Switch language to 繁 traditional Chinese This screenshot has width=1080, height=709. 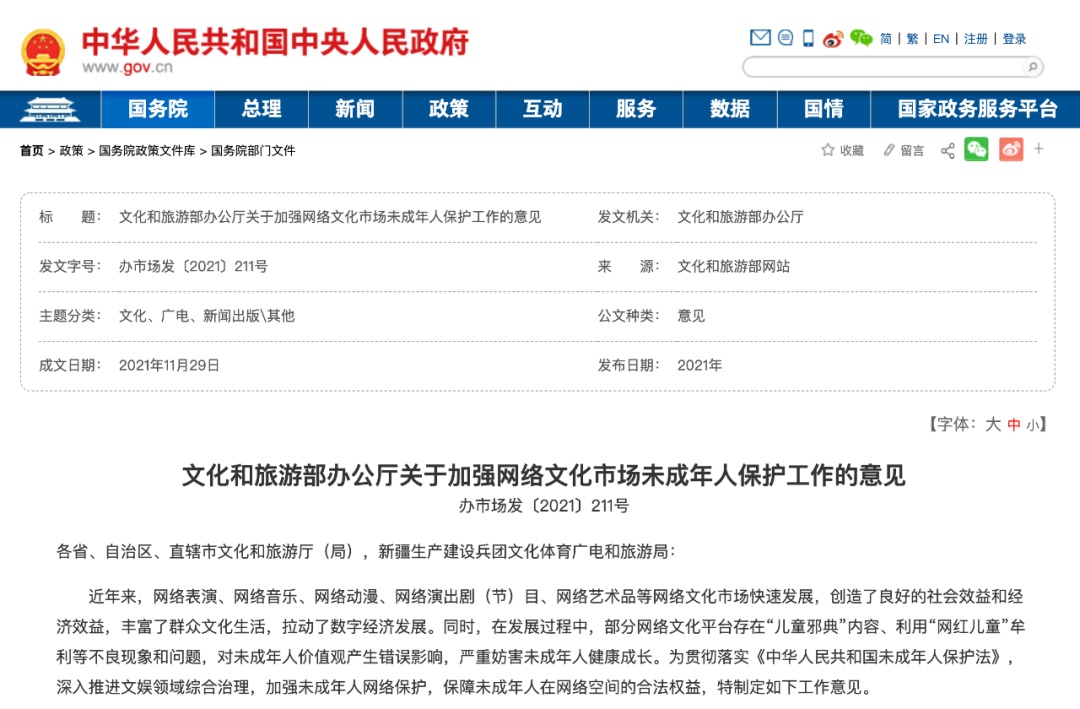coord(912,39)
